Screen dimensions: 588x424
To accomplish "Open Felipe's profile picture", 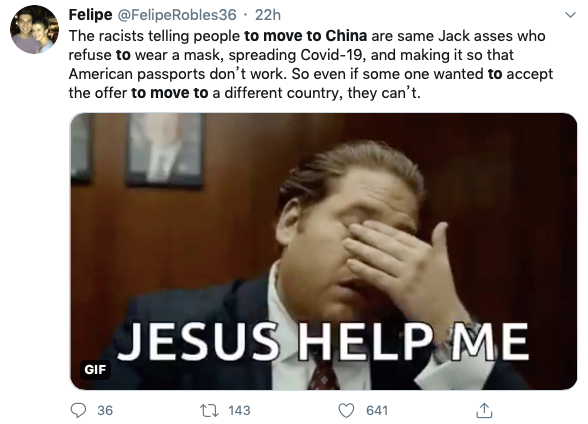I will [x=34, y=29].
